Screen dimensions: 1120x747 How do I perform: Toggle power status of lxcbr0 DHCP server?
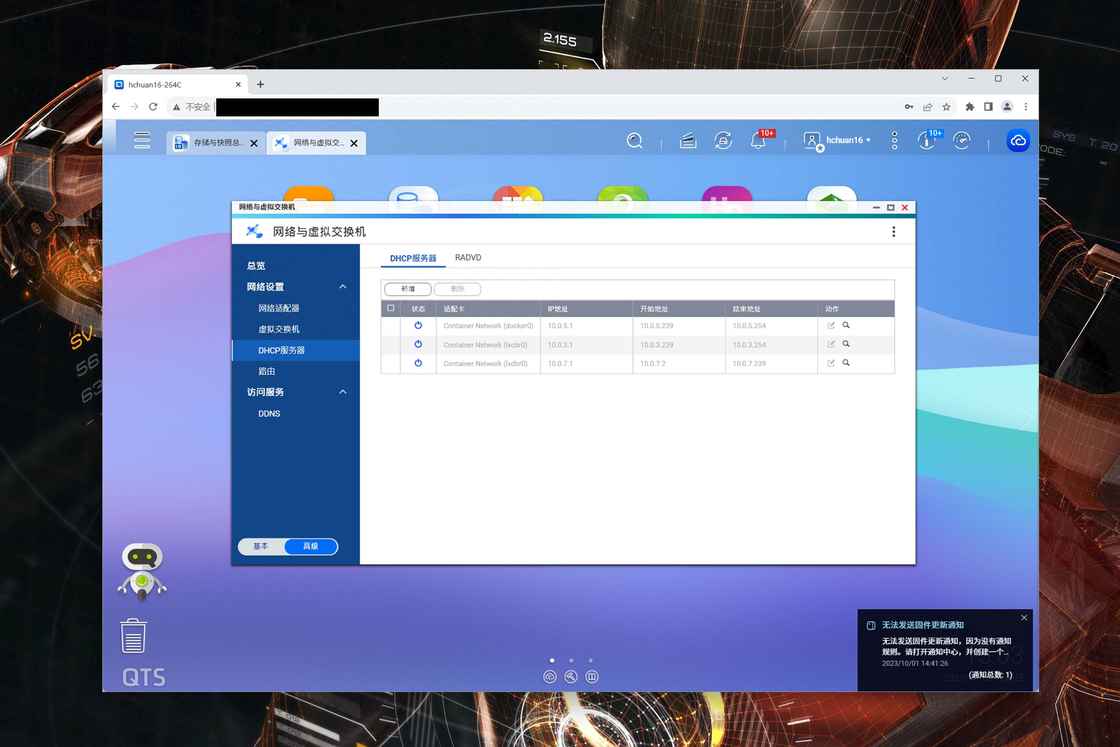(x=418, y=344)
